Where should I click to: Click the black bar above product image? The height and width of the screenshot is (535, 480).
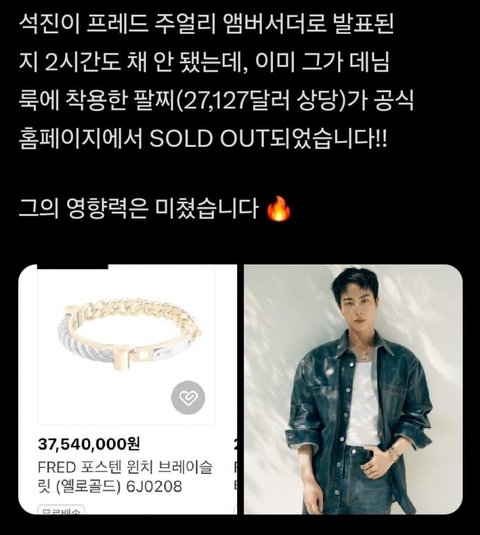[72, 266]
